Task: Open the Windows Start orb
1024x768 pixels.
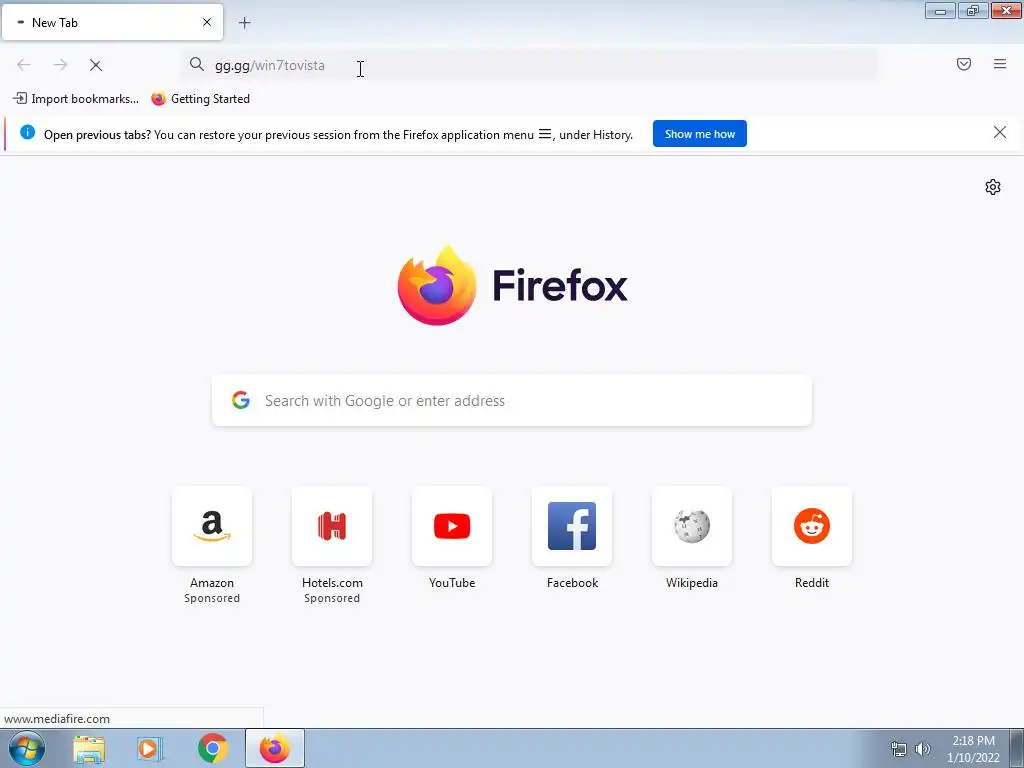Action: click(x=27, y=748)
